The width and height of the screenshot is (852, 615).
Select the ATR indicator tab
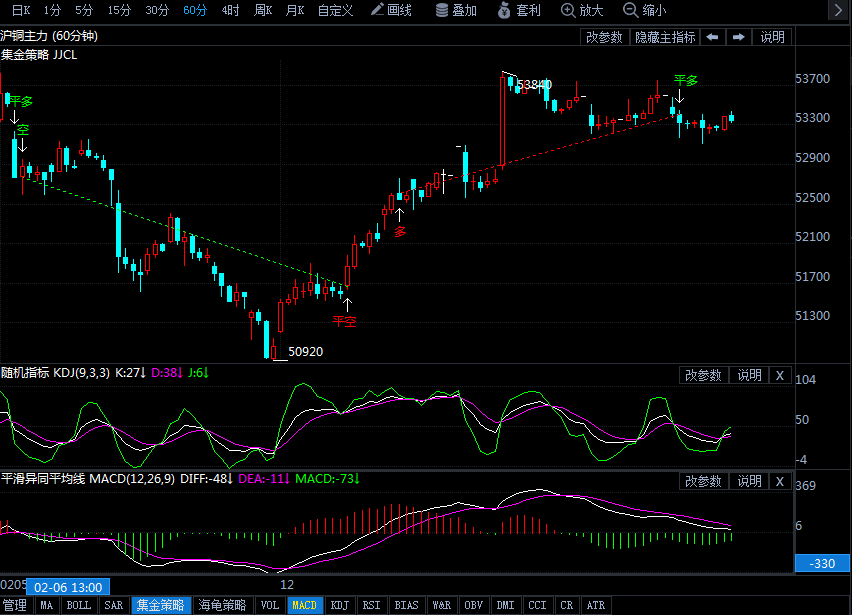pyautogui.click(x=596, y=605)
